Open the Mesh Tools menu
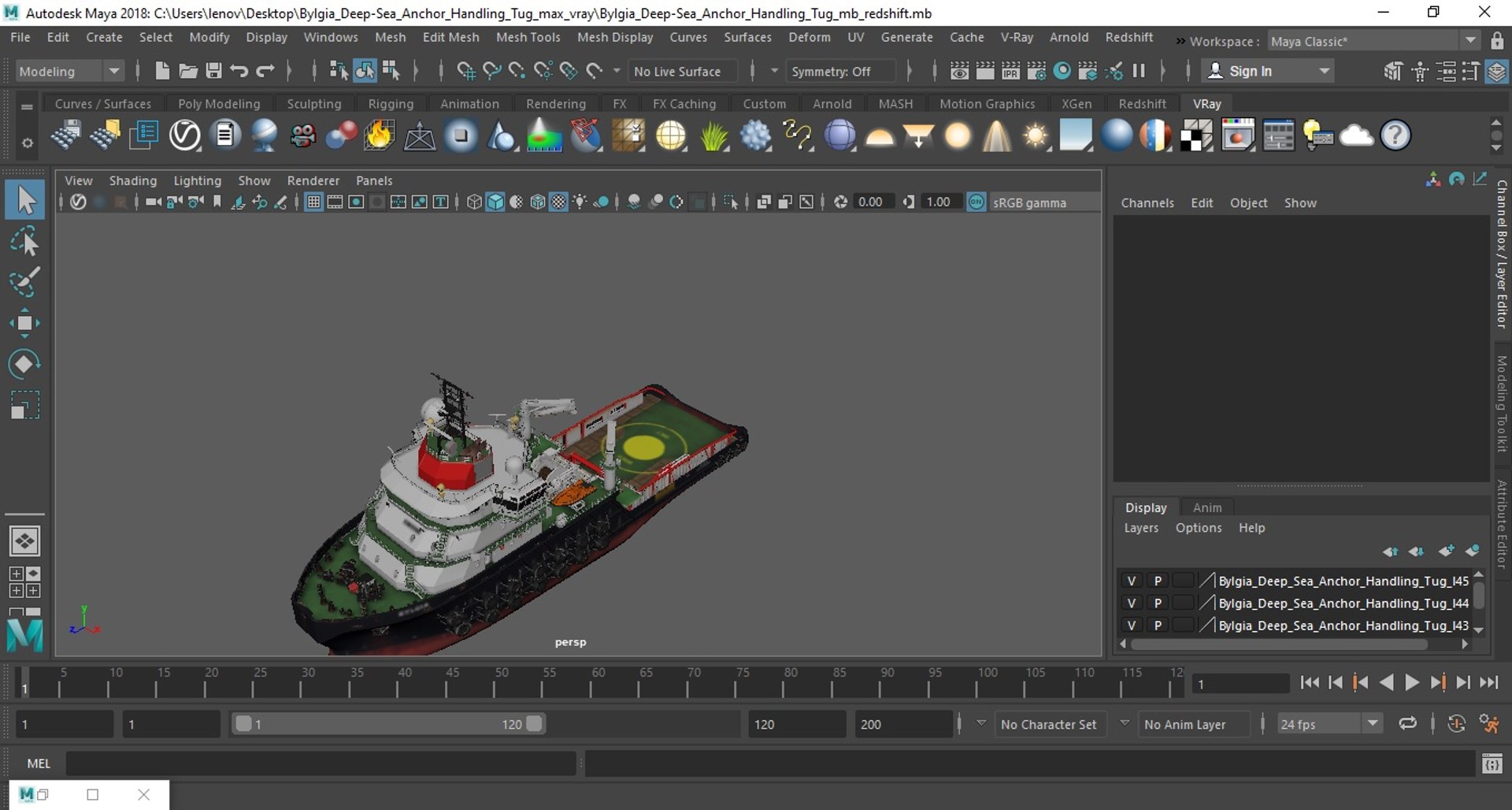This screenshot has height=810, width=1512. coord(528,37)
